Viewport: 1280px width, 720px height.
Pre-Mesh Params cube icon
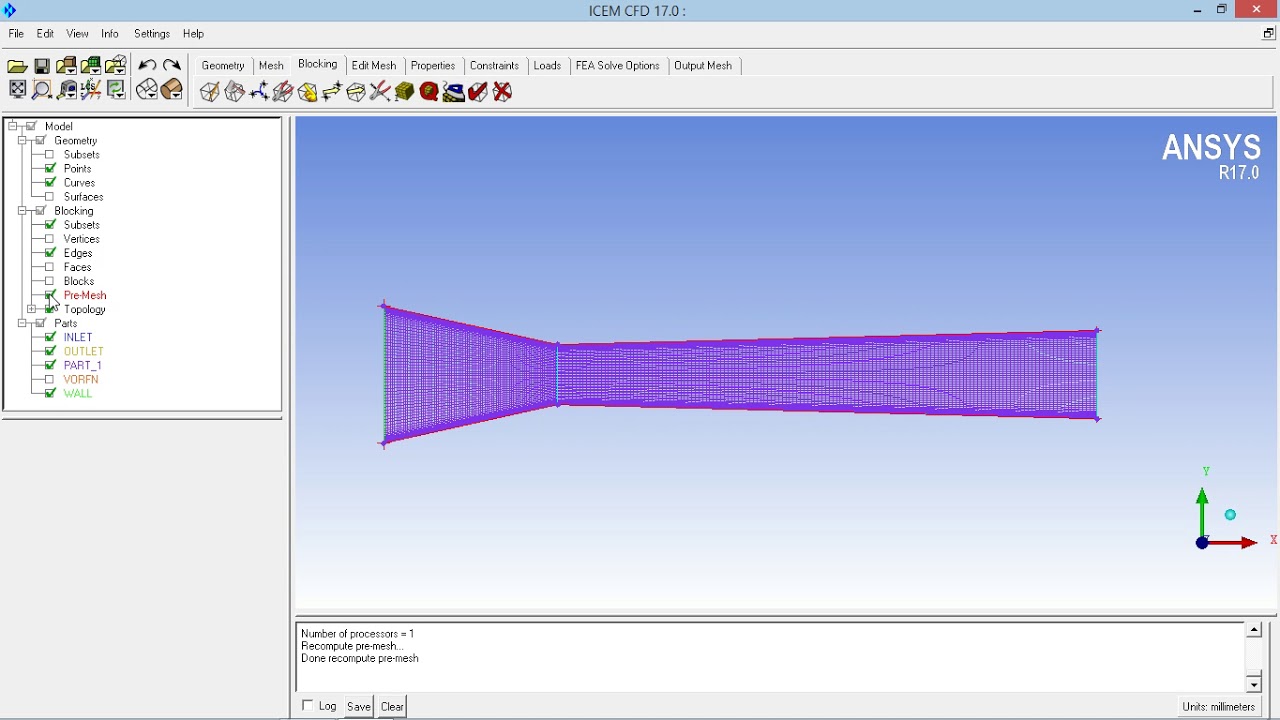click(x=405, y=92)
